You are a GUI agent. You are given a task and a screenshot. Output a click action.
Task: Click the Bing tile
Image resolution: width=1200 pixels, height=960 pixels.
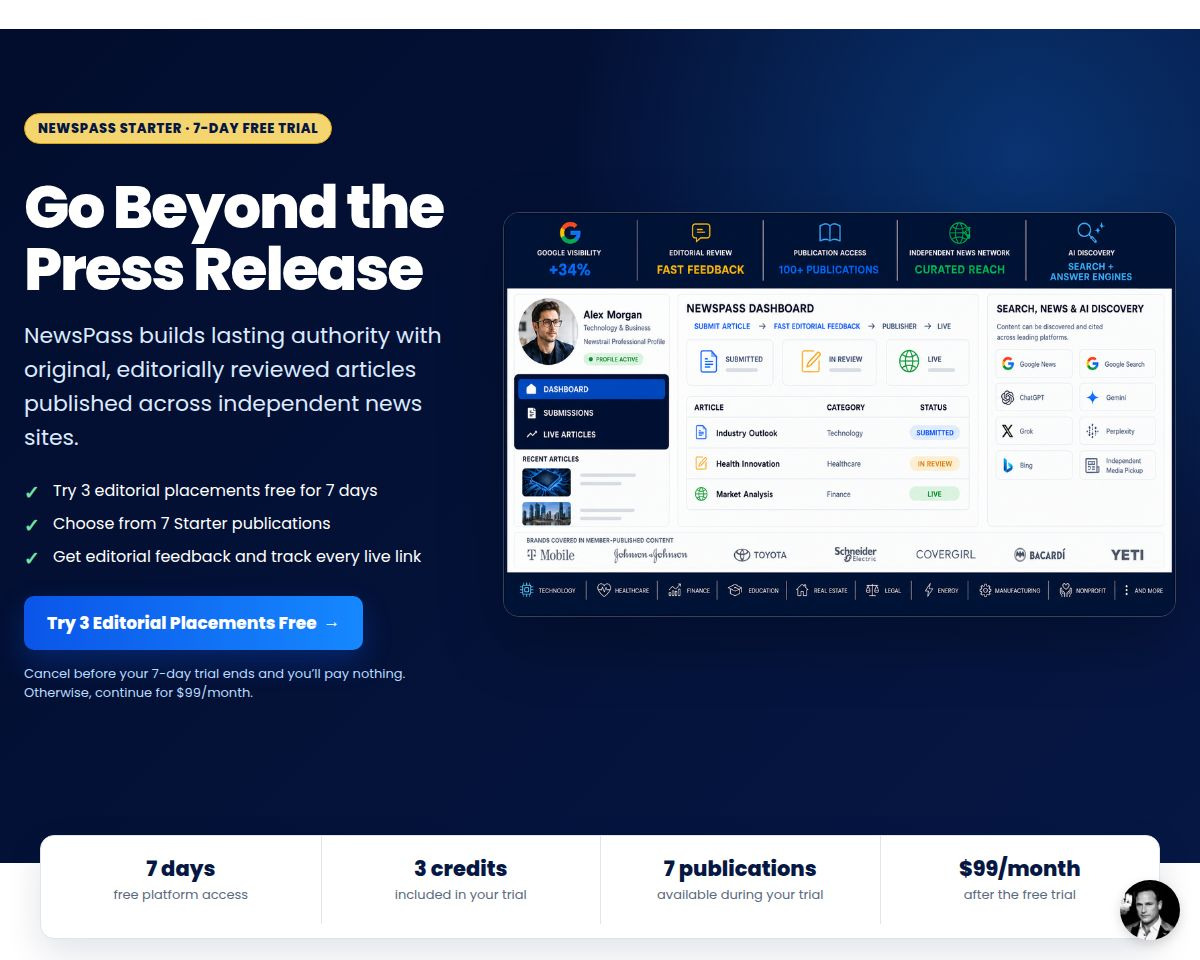1034,465
